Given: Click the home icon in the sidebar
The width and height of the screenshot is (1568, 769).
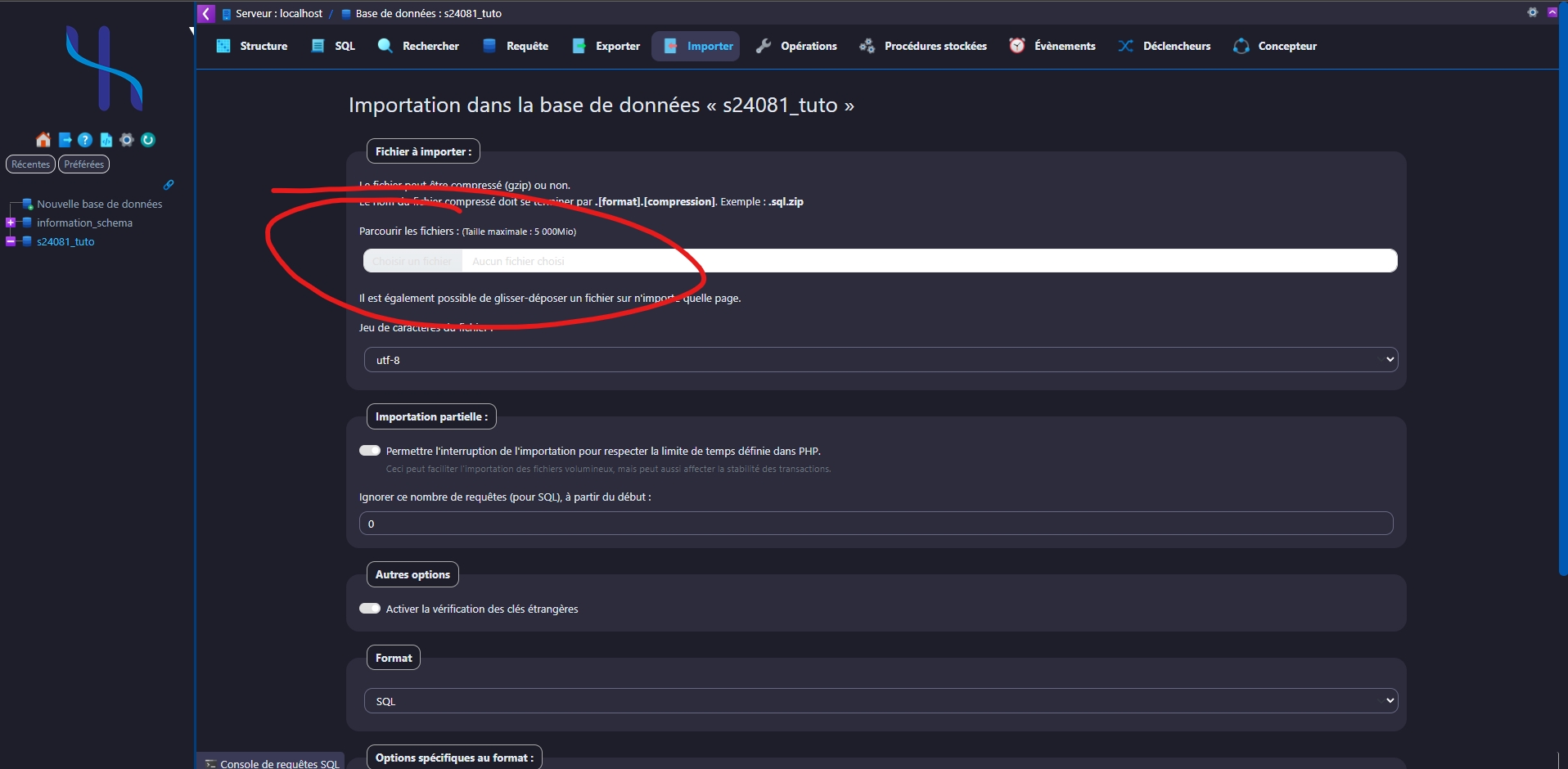Looking at the screenshot, I should [43, 140].
